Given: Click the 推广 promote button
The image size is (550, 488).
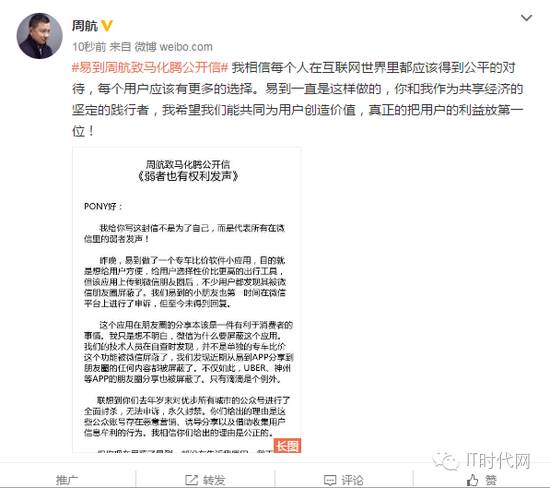Looking at the screenshot, I should [x=67, y=480].
